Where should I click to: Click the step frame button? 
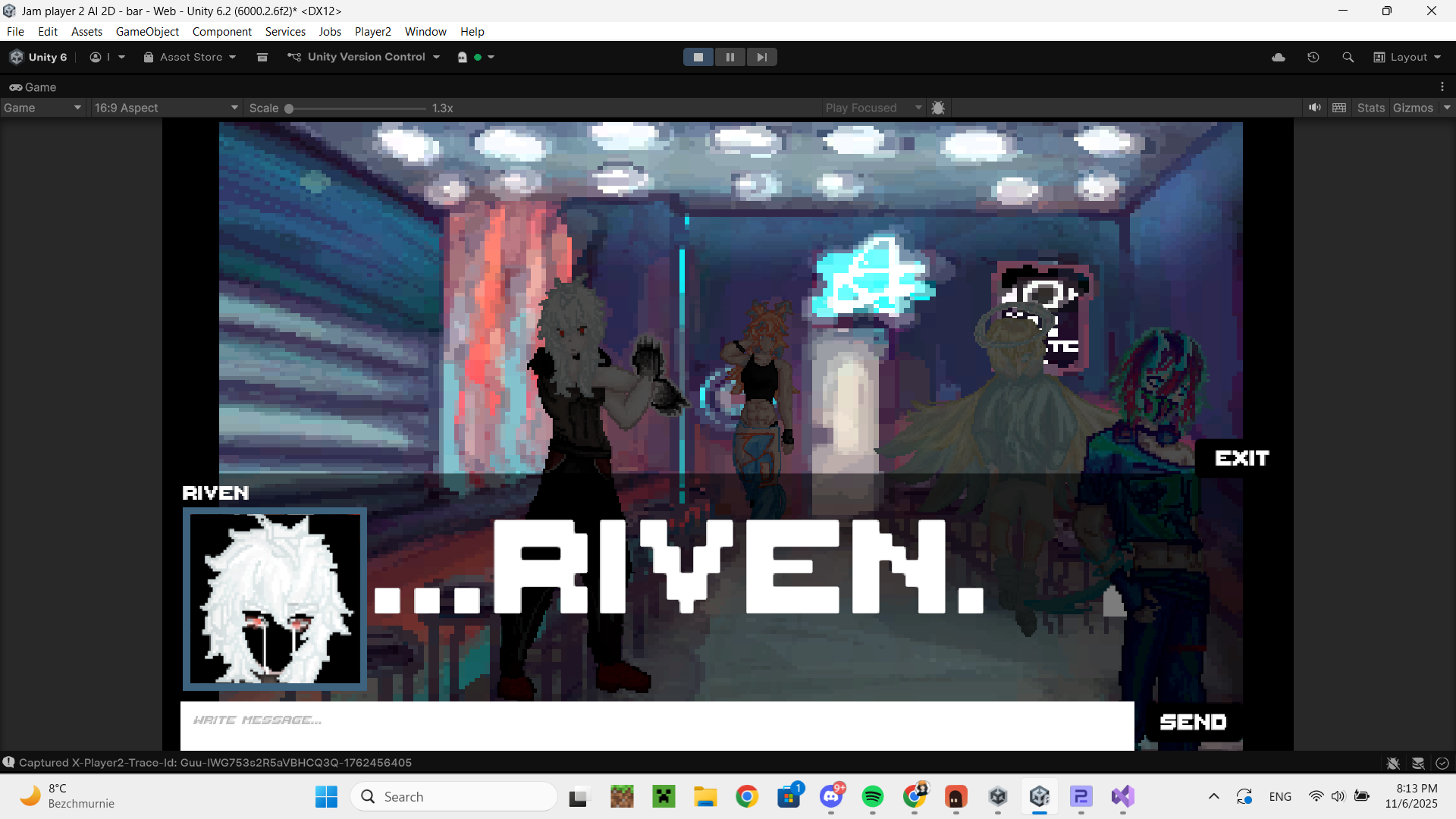(x=761, y=58)
